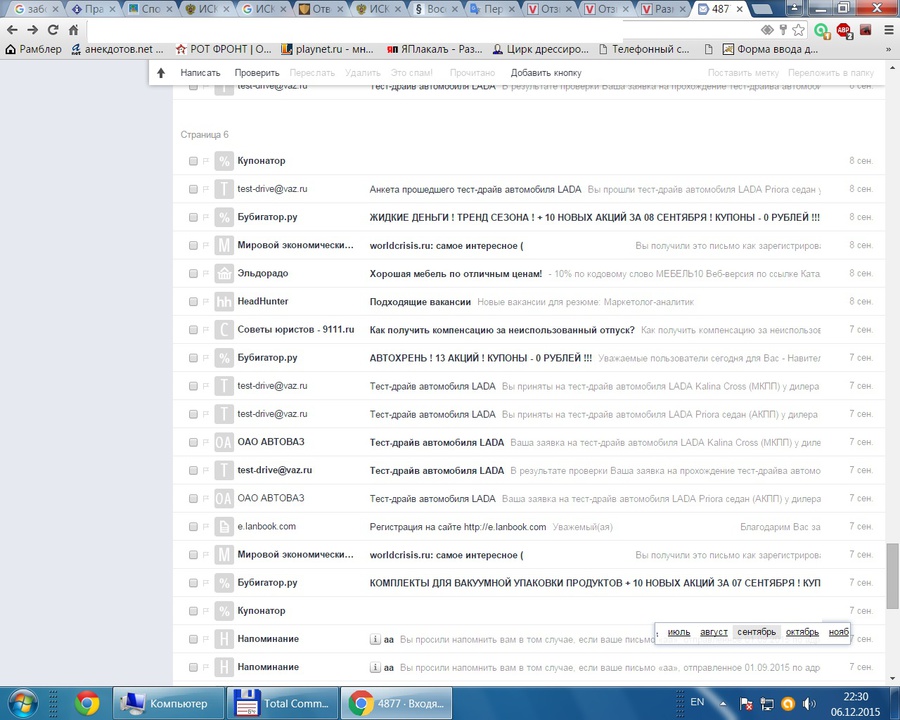Open the Action Center flag in the tray
This screenshot has width=900, height=720.
[x=746, y=703]
